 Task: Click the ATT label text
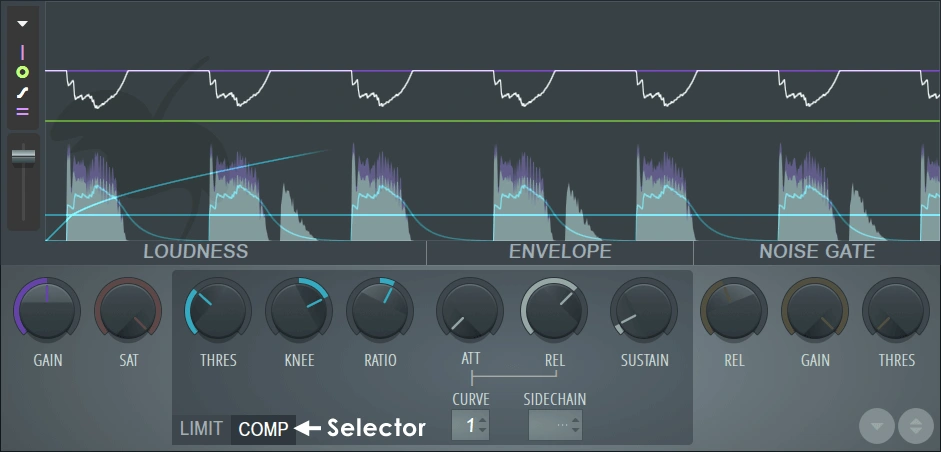470,358
